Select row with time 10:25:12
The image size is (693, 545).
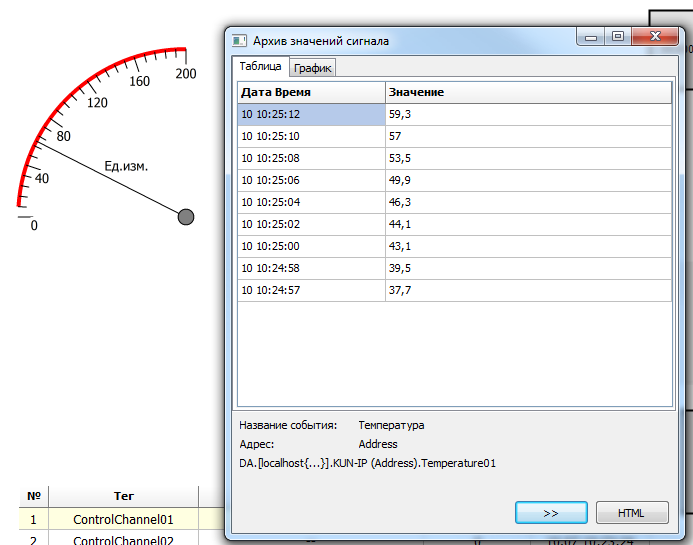[311, 115]
